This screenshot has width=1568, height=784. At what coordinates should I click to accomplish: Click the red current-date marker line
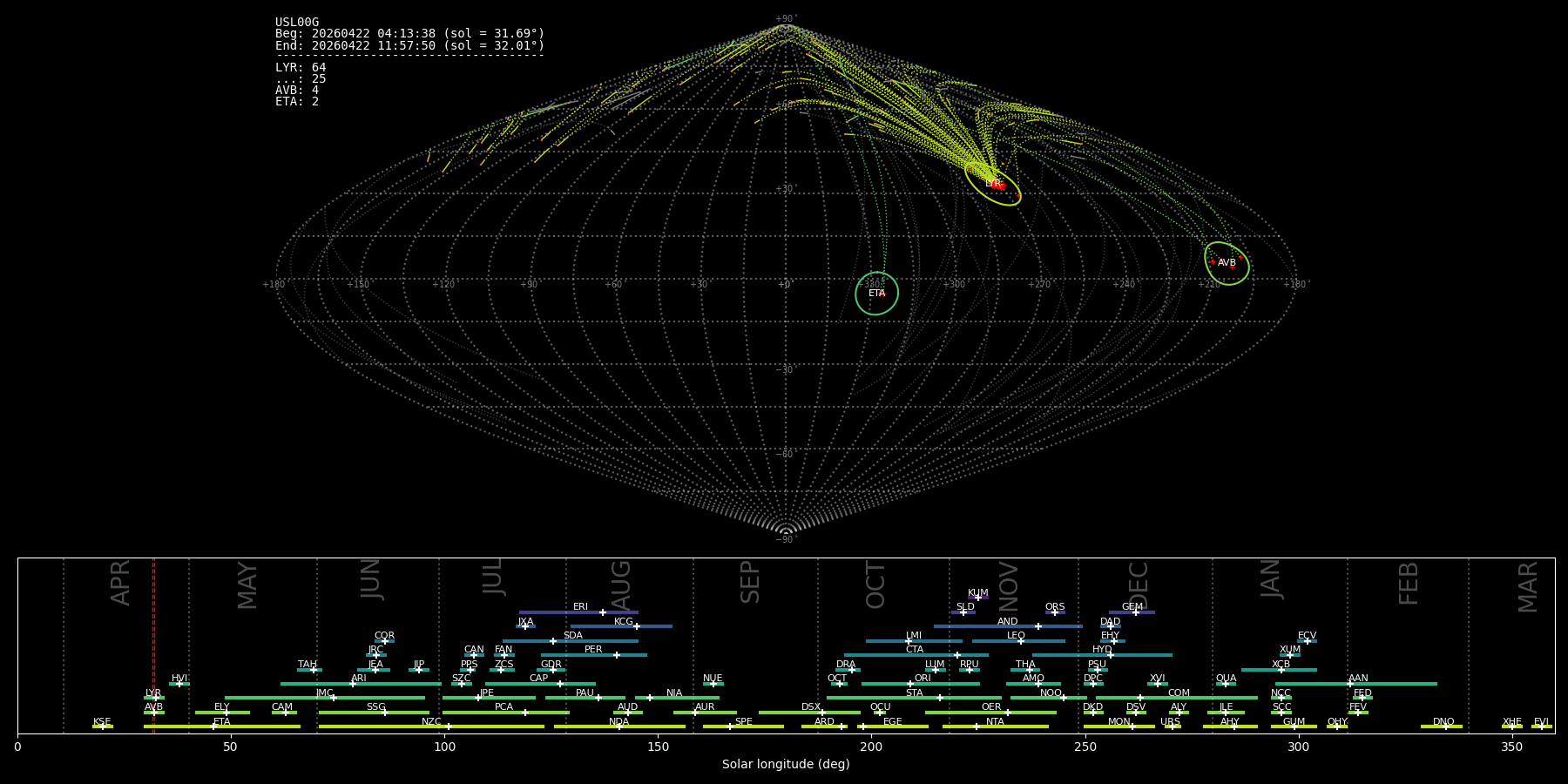(x=153, y=645)
